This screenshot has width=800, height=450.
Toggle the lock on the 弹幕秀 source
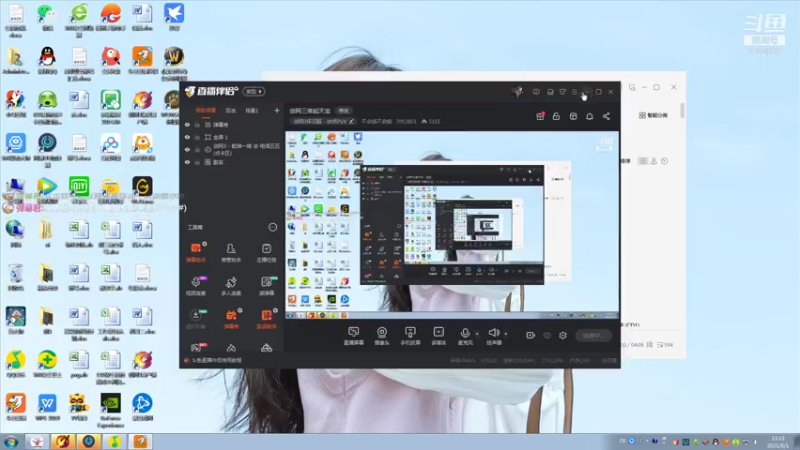click(197, 124)
